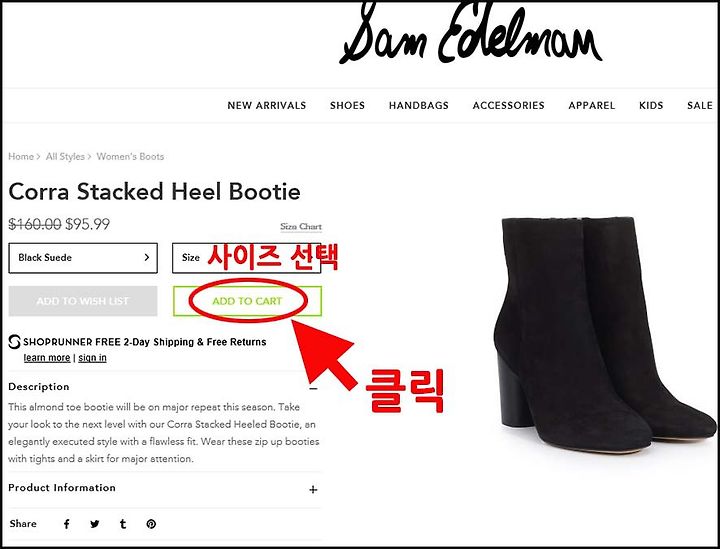This screenshot has height=549, width=720.
Task: Click the ShopRunner sign in link
Action: tap(92, 358)
